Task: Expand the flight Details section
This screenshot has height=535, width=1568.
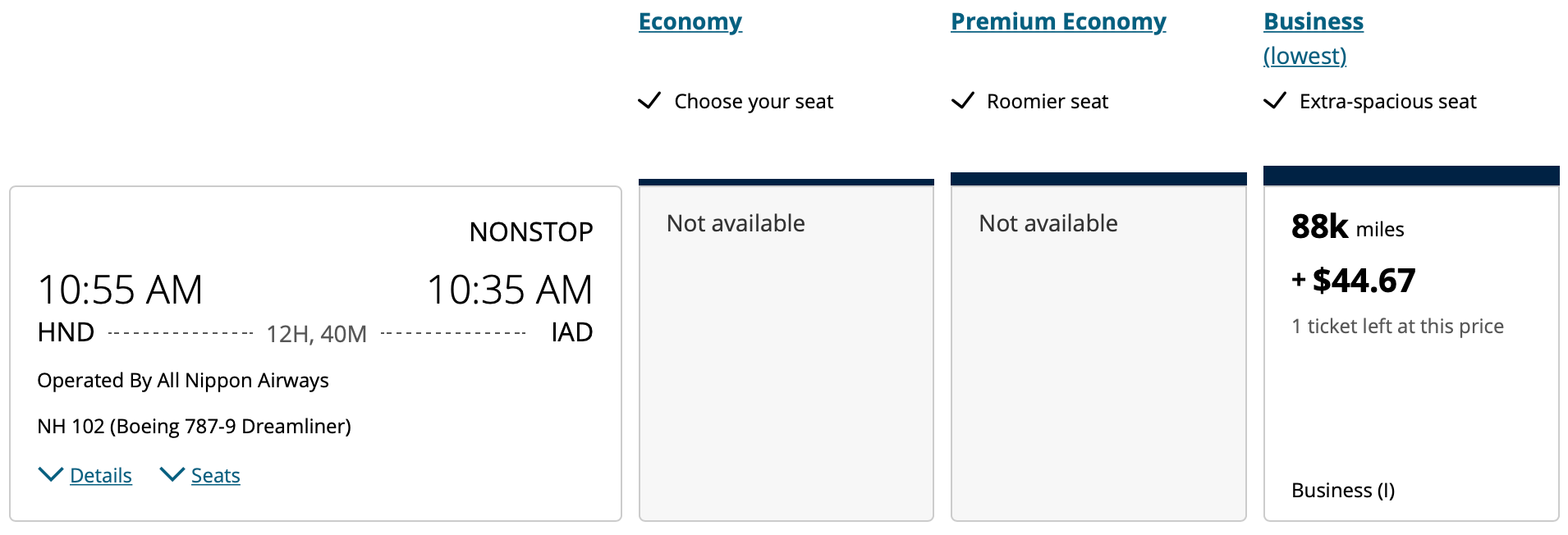Action: [x=101, y=475]
